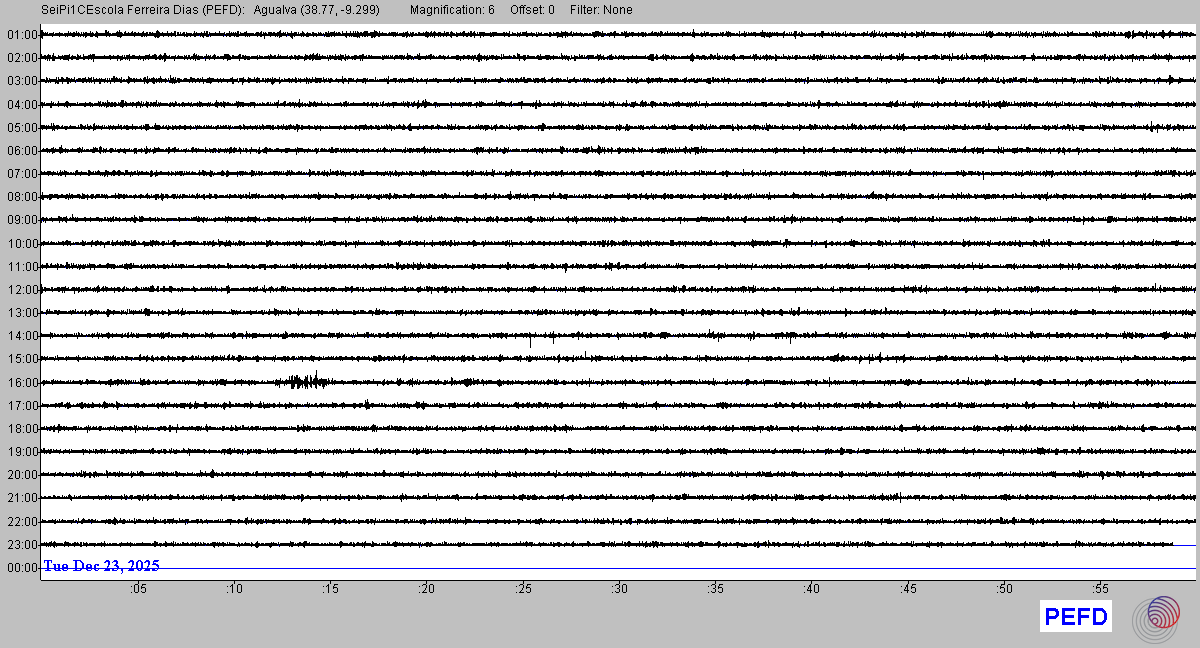The image size is (1200, 648).
Task: Select the 12:00 hour label
Action: (21, 290)
